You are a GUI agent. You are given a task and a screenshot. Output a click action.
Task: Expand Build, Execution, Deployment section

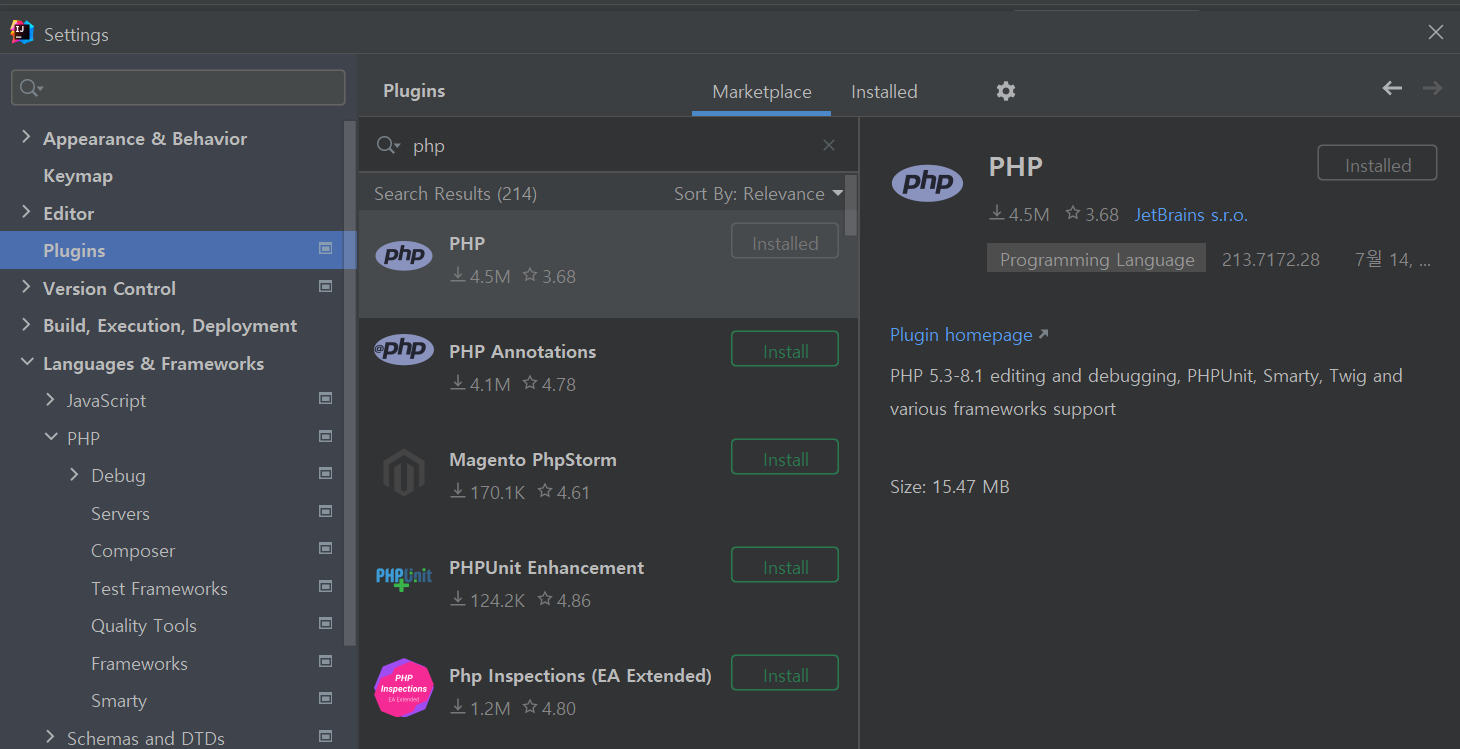click(x=26, y=325)
